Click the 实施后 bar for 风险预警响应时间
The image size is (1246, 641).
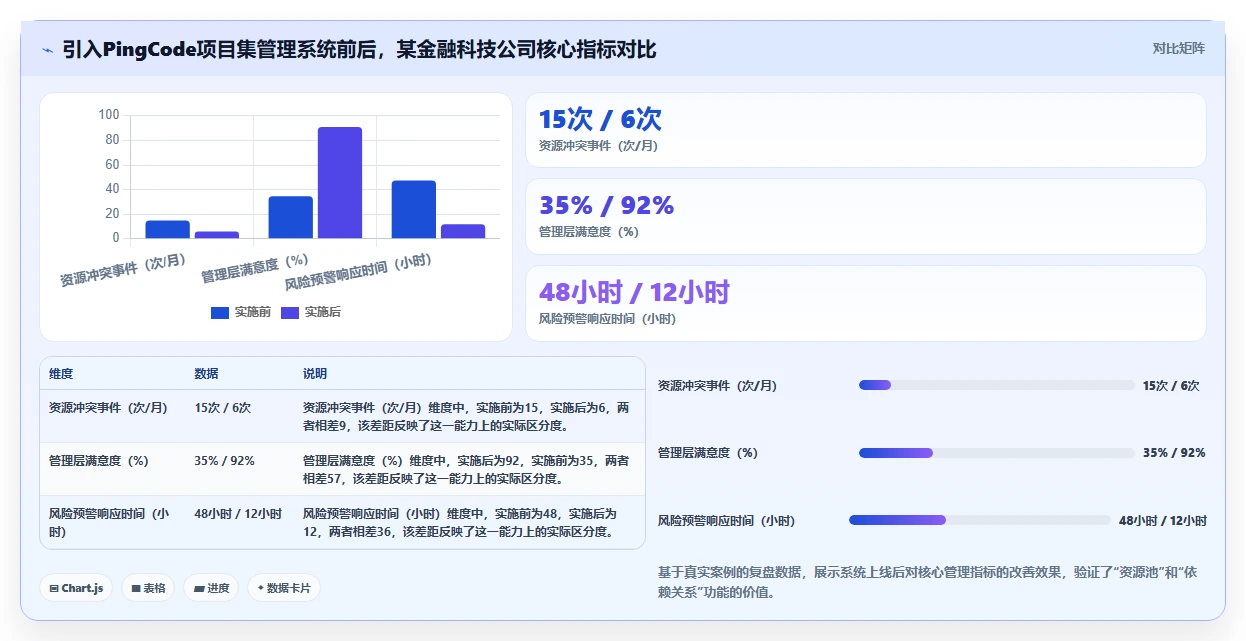pyautogui.click(x=463, y=231)
